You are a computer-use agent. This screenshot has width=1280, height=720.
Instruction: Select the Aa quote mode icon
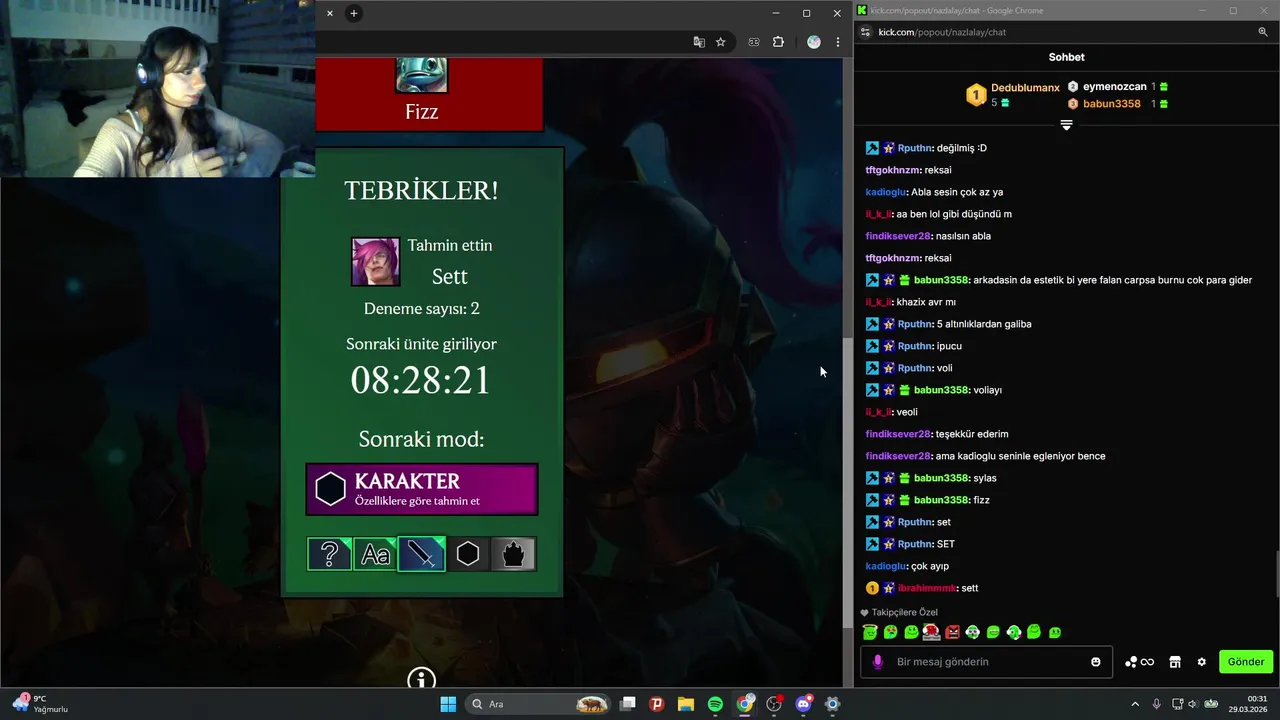(375, 554)
